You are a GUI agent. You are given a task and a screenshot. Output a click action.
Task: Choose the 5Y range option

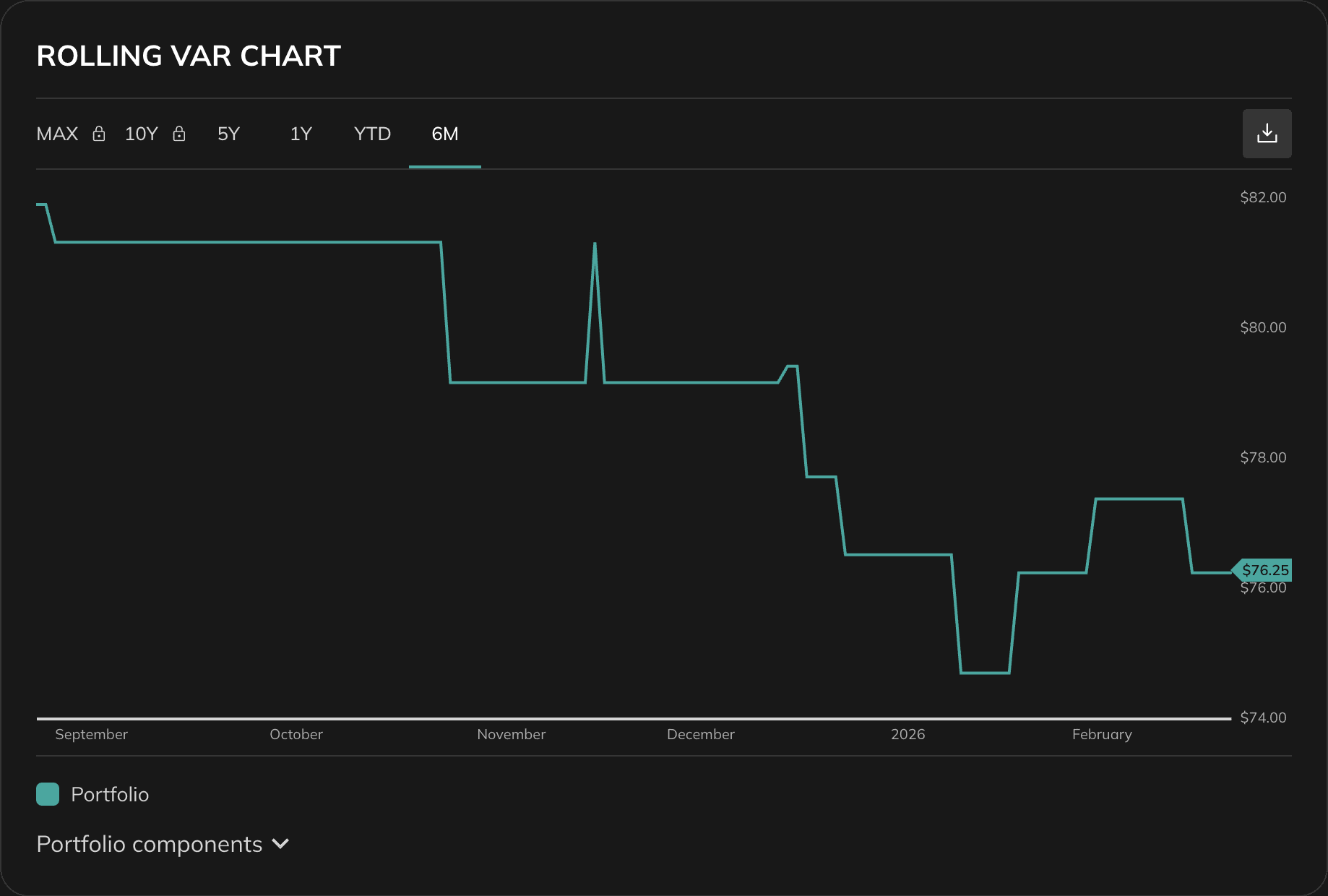click(228, 134)
